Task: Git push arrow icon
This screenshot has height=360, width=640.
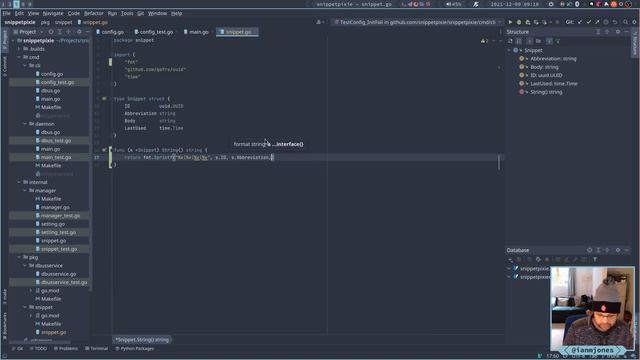Action: 597,22
